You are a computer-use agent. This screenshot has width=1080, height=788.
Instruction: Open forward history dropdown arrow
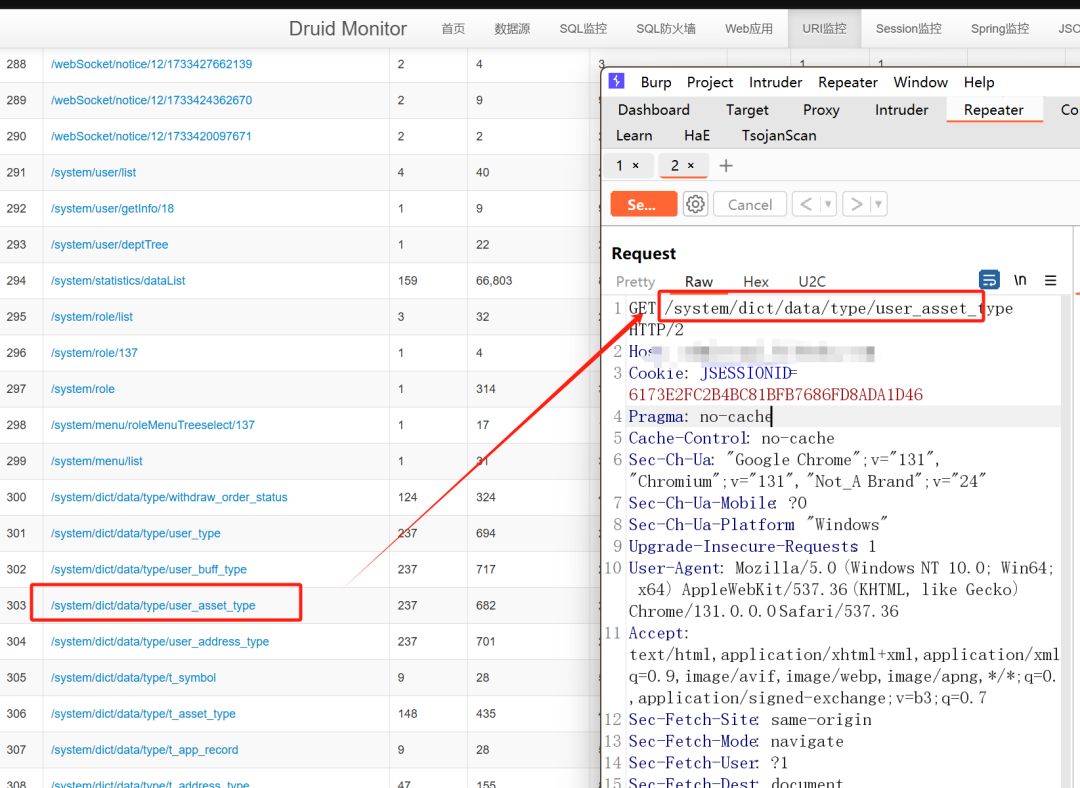coord(878,204)
